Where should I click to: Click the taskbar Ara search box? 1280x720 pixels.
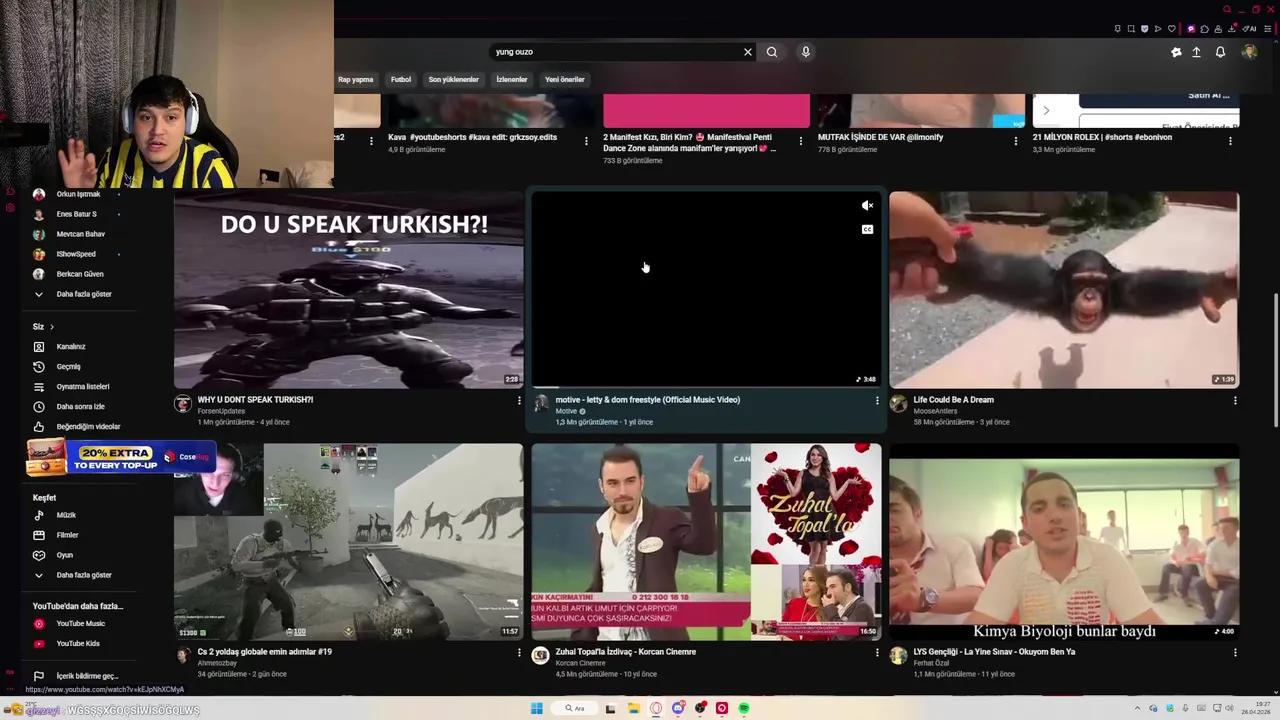tap(574, 708)
